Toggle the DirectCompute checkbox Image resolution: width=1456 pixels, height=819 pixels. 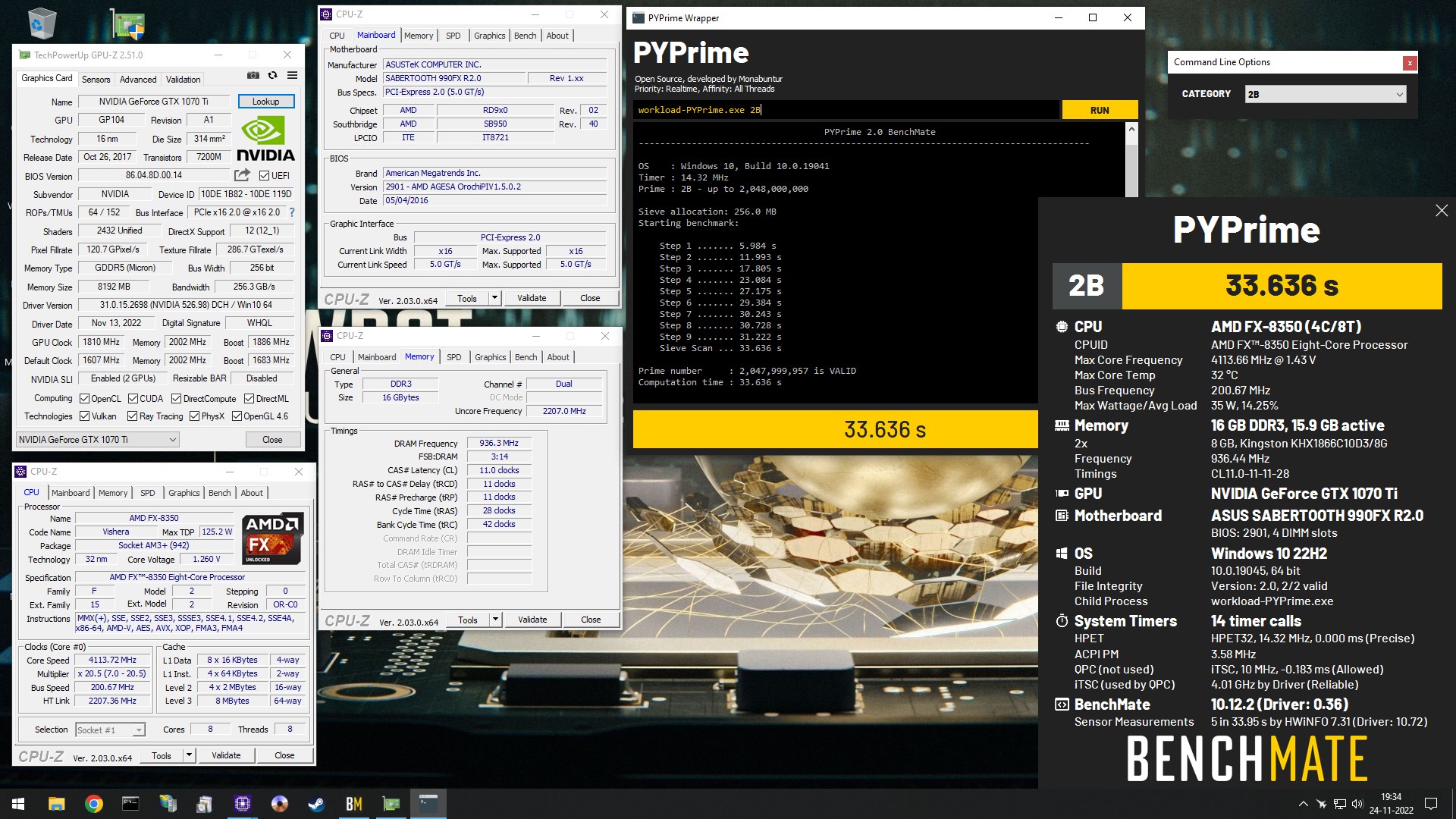pyautogui.click(x=176, y=399)
